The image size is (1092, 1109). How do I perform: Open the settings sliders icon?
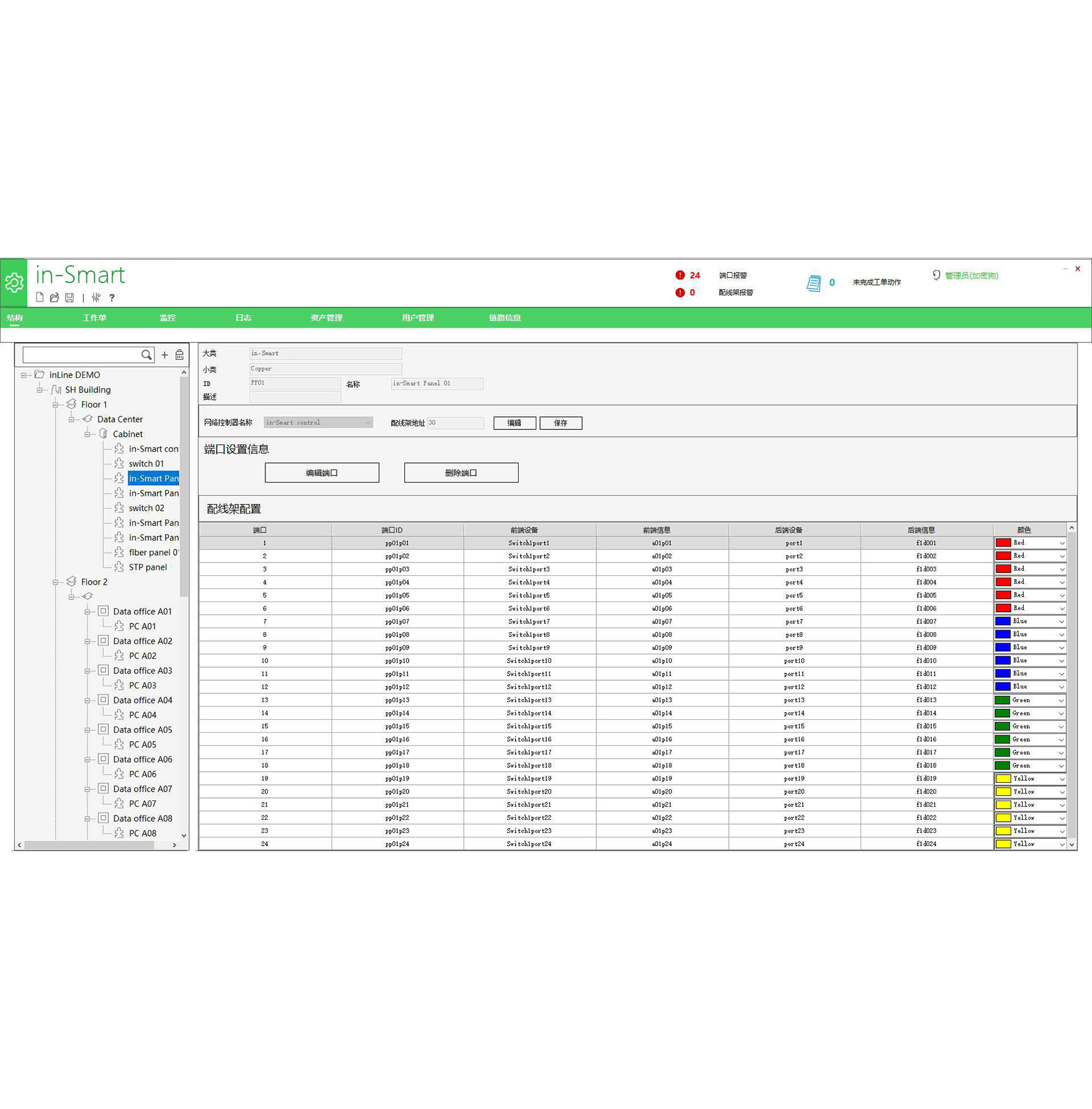coord(96,297)
